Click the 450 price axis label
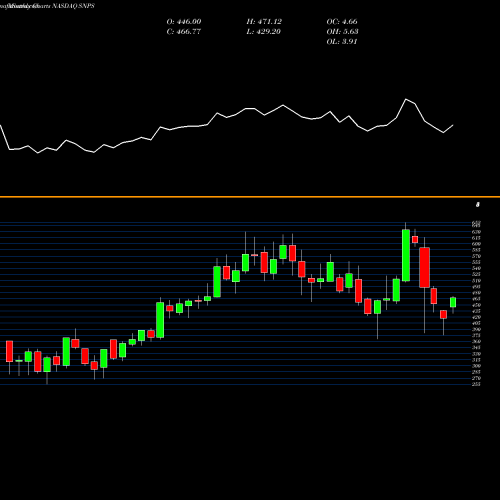This screenshot has width=500, height=500. pos(476,305)
